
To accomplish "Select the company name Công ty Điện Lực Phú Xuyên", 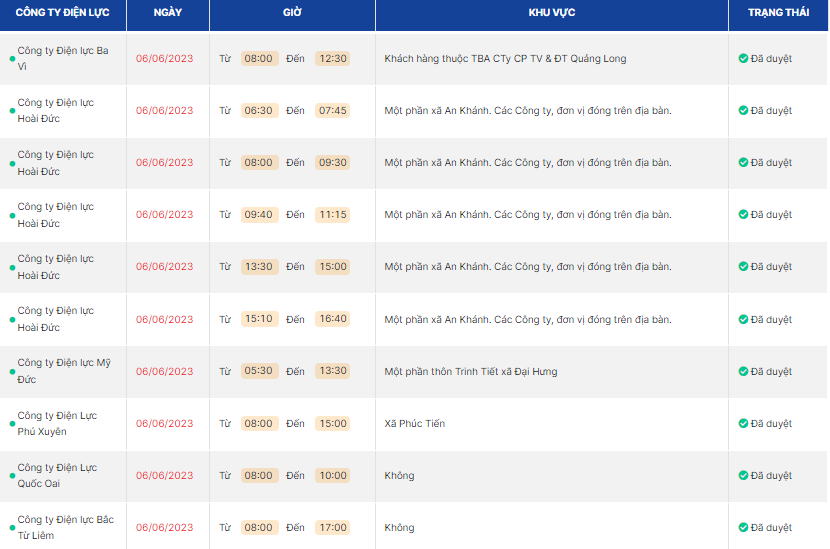I will [x=57, y=423].
